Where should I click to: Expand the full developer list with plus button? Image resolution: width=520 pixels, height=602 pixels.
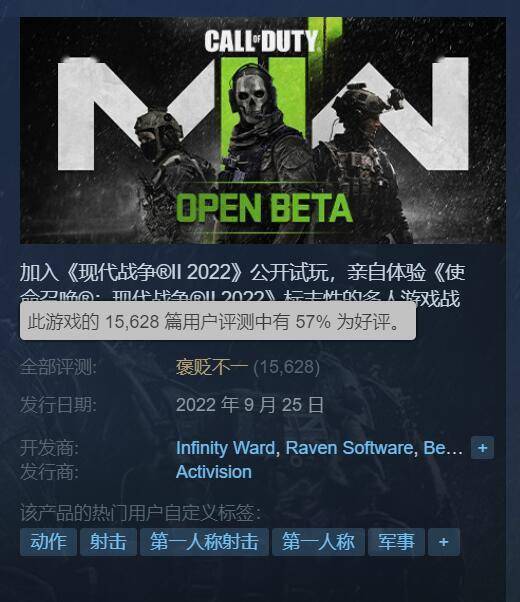point(482,448)
